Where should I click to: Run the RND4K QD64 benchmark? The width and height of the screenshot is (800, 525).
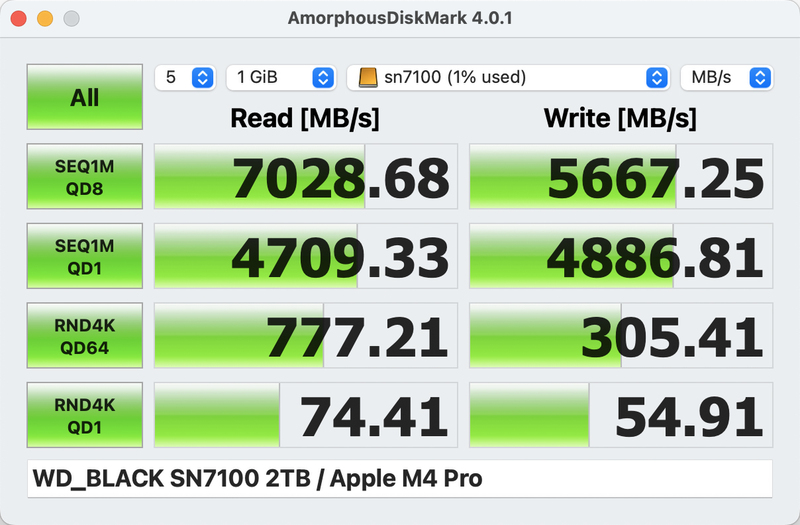(85, 336)
